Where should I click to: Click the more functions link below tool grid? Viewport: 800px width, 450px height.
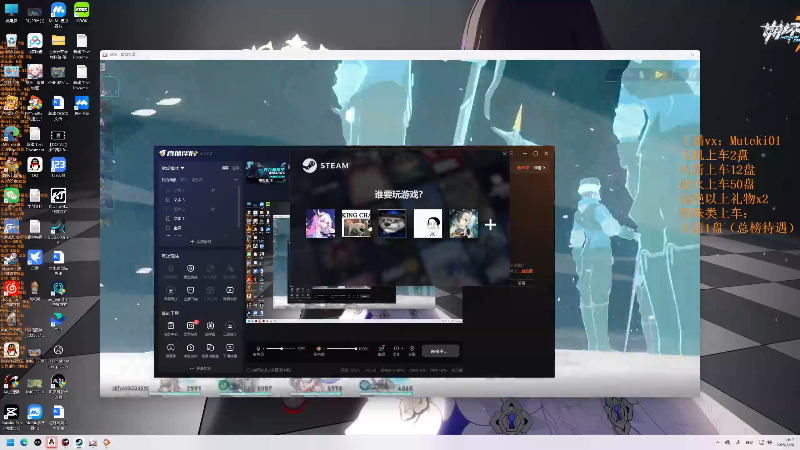click(x=201, y=368)
